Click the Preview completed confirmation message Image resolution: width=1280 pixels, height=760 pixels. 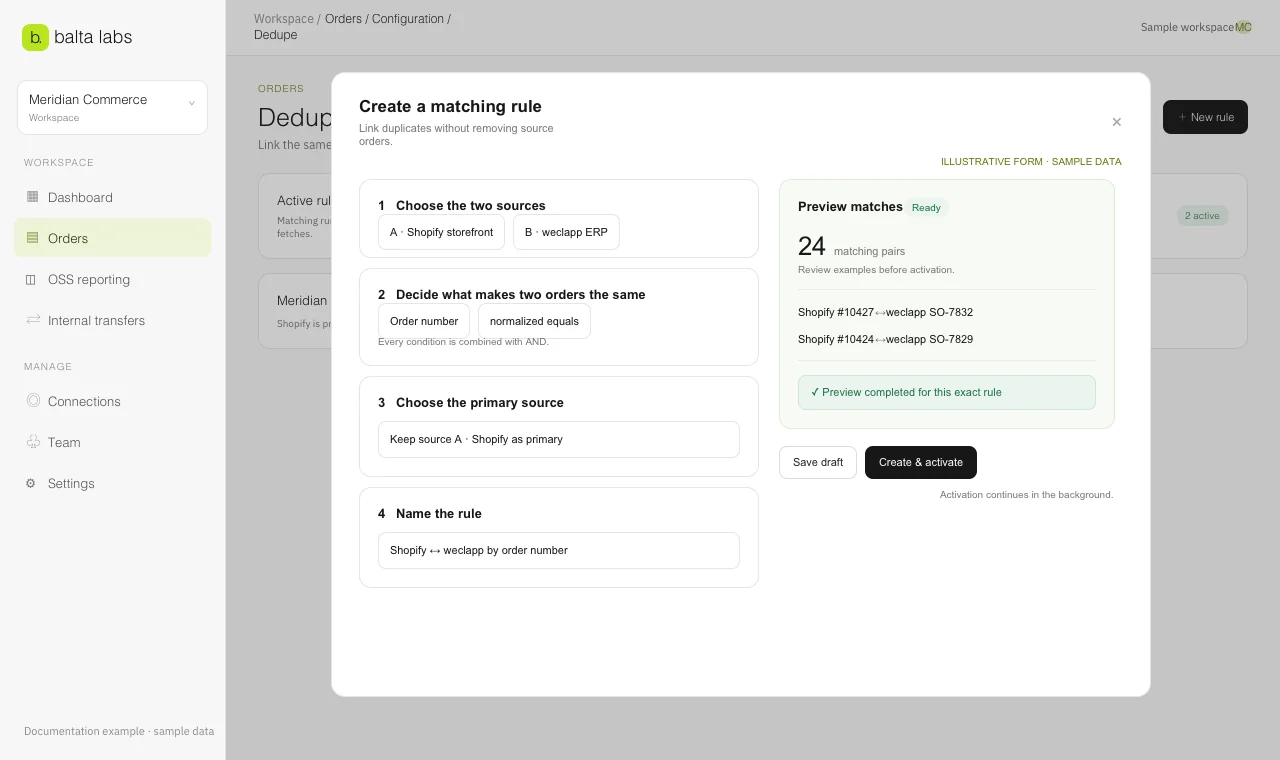[947, 392]
